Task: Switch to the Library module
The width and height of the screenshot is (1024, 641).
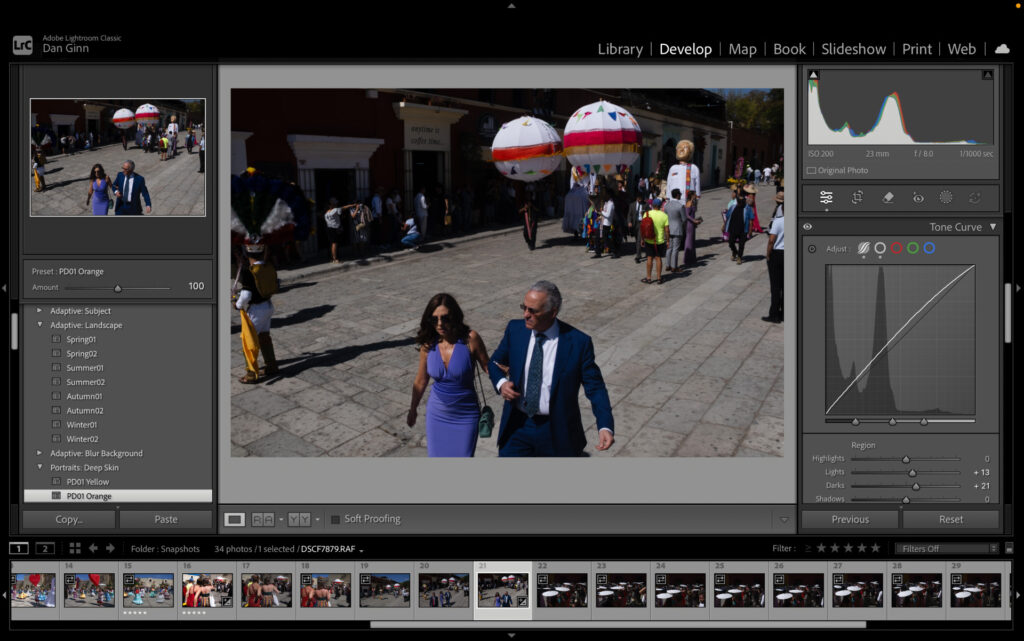Action: [x=620, y=48]
